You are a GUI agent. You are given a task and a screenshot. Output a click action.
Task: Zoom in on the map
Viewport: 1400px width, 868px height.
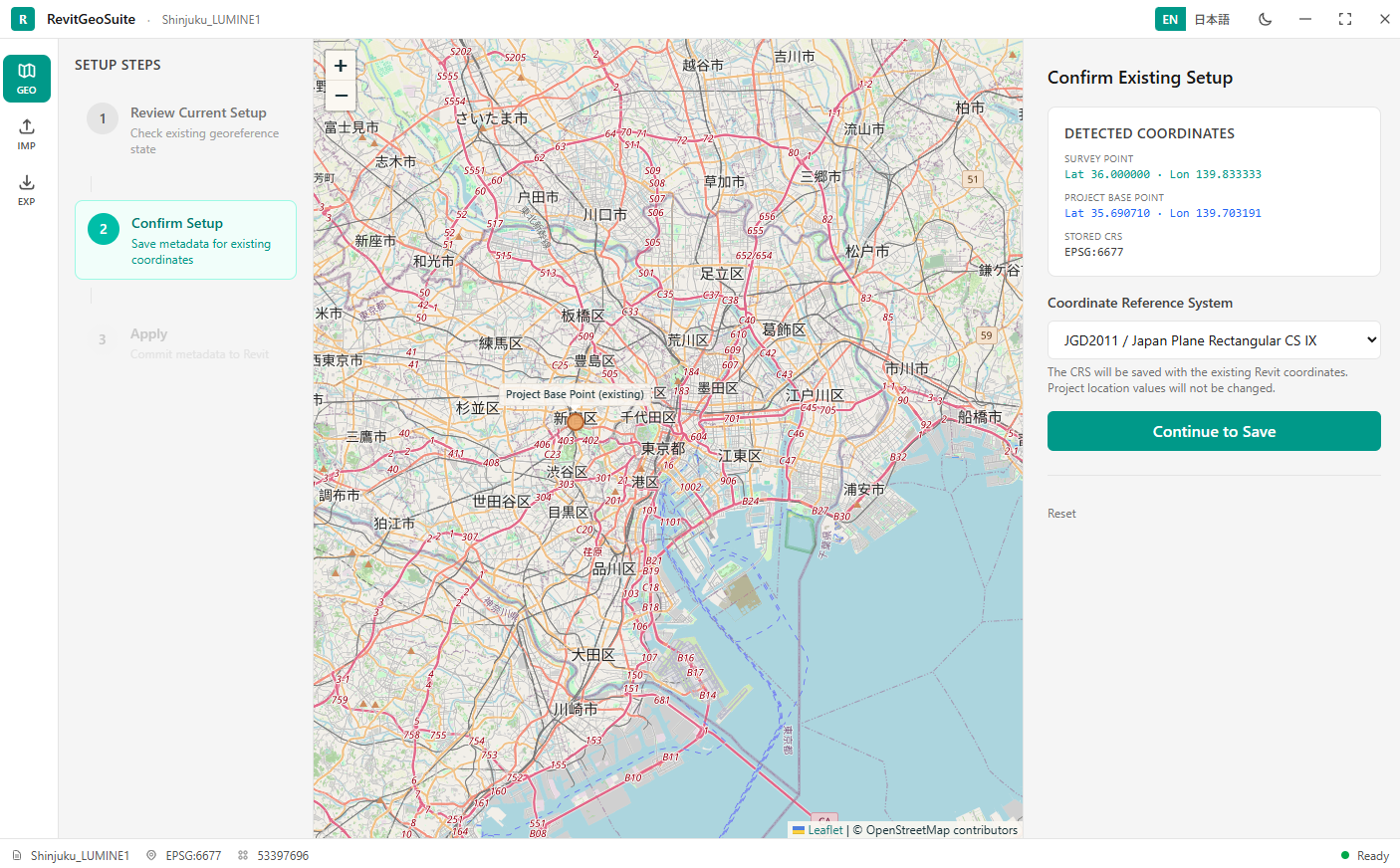pos(341,66)
